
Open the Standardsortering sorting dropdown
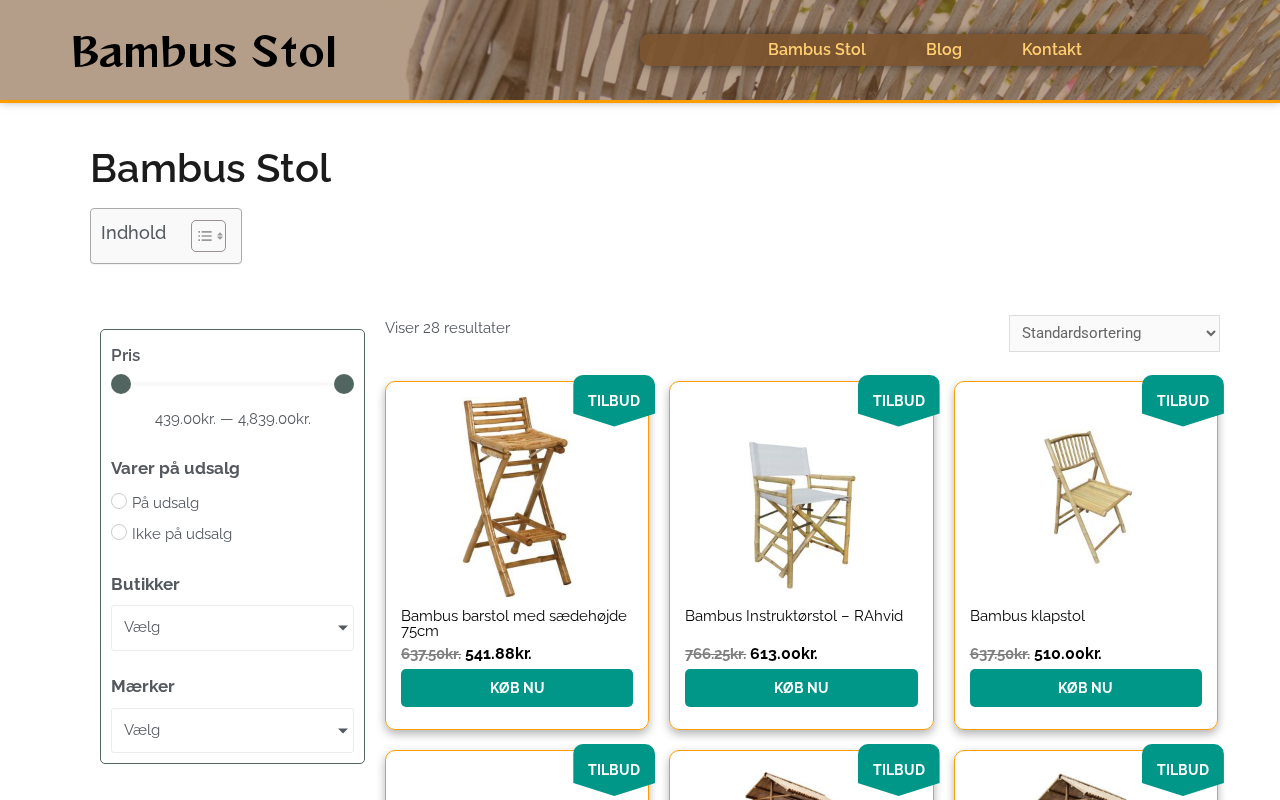[1114, 333]
